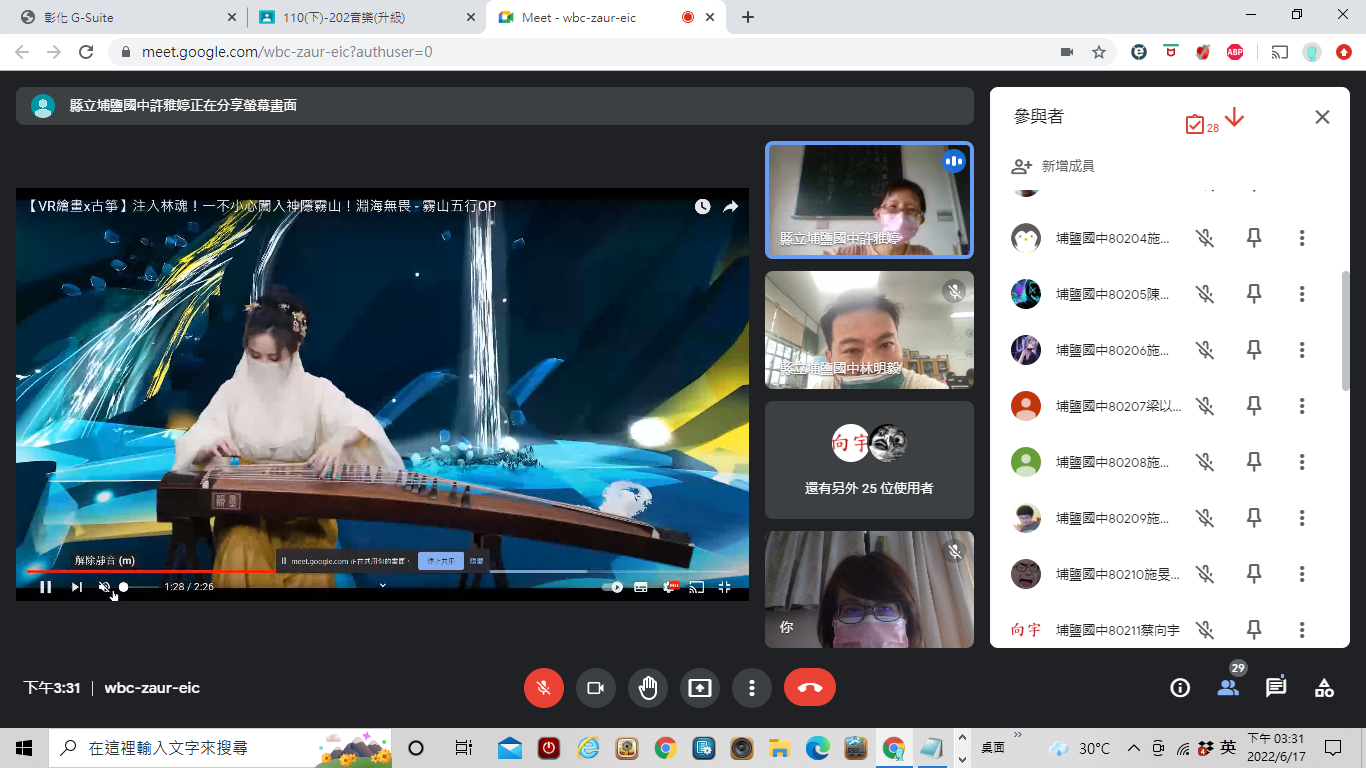Viewport: 1366px width, 768px height.
Task: Open the AdBlock Plus extension icon
Action: point(1235,52)
